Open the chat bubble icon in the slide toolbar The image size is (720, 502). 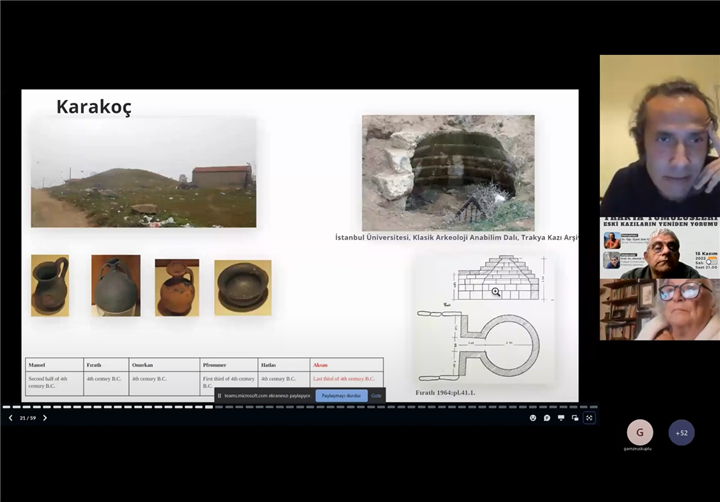tap(547, 418)
